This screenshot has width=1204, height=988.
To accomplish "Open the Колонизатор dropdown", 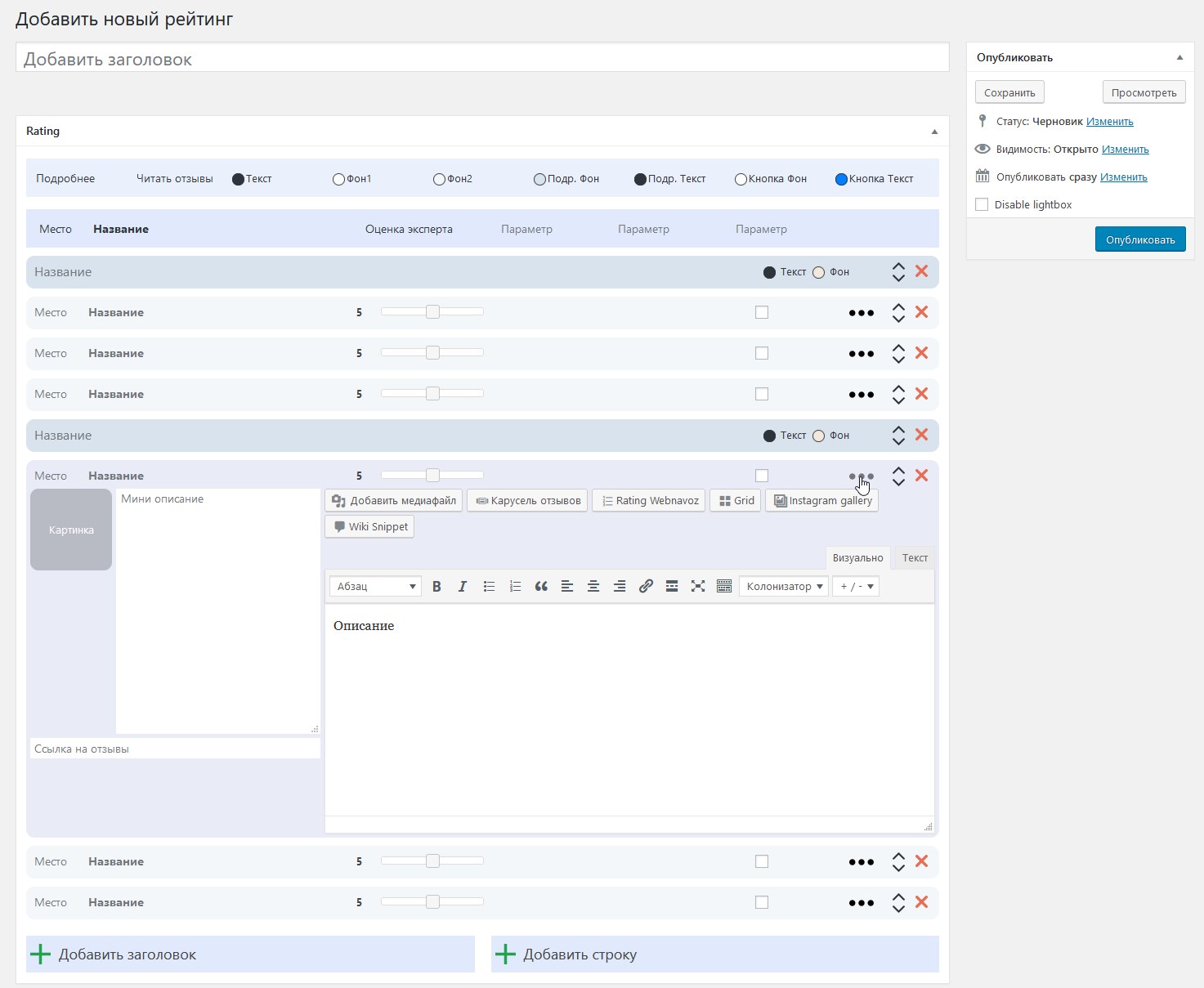I will [784, 586].
